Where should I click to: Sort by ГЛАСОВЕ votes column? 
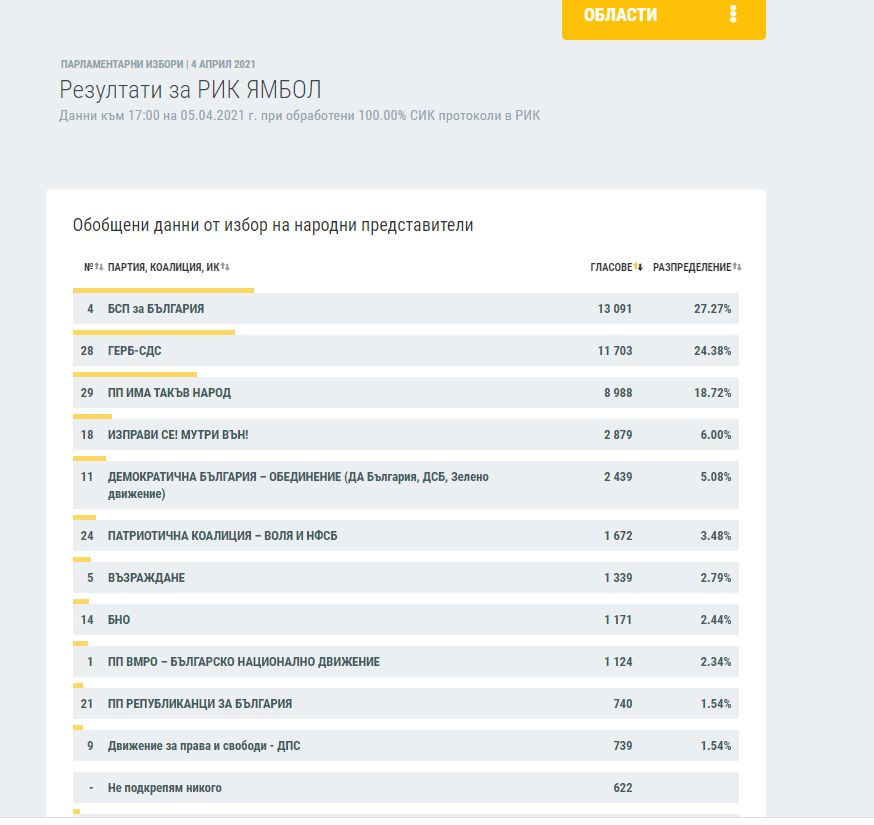click(616, 267)
